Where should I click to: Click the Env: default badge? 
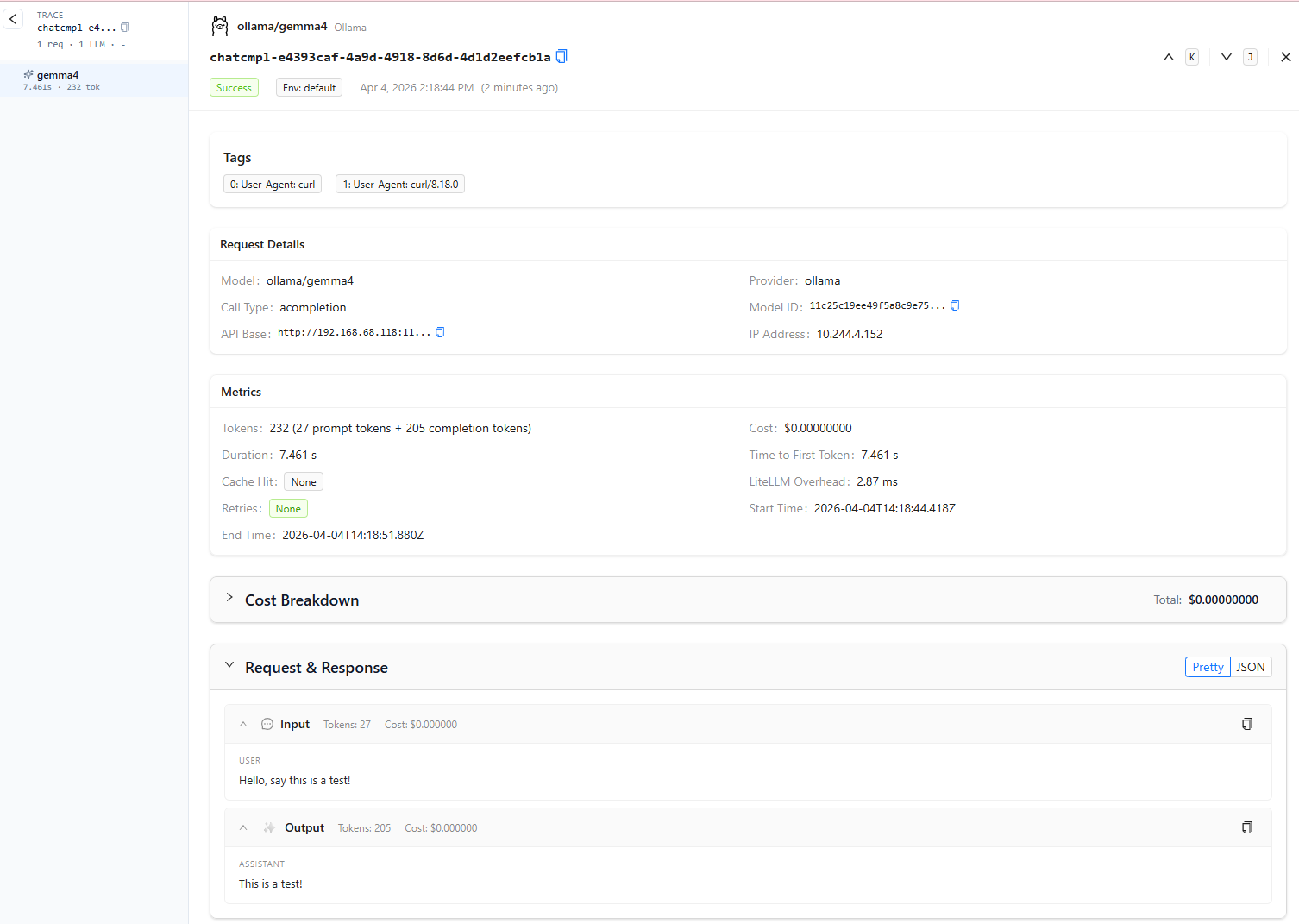click(x=309, y=88)
